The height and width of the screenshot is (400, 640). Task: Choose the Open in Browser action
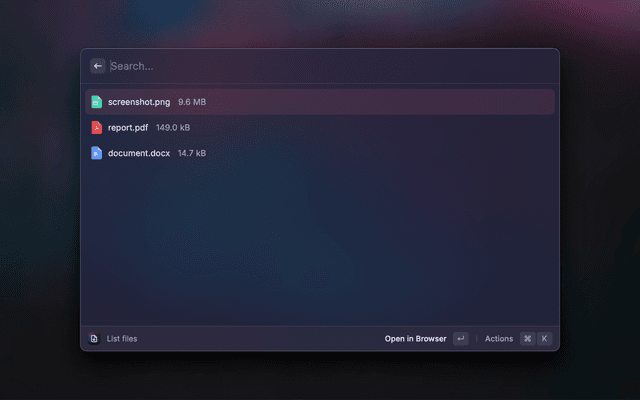coord(415,338)
